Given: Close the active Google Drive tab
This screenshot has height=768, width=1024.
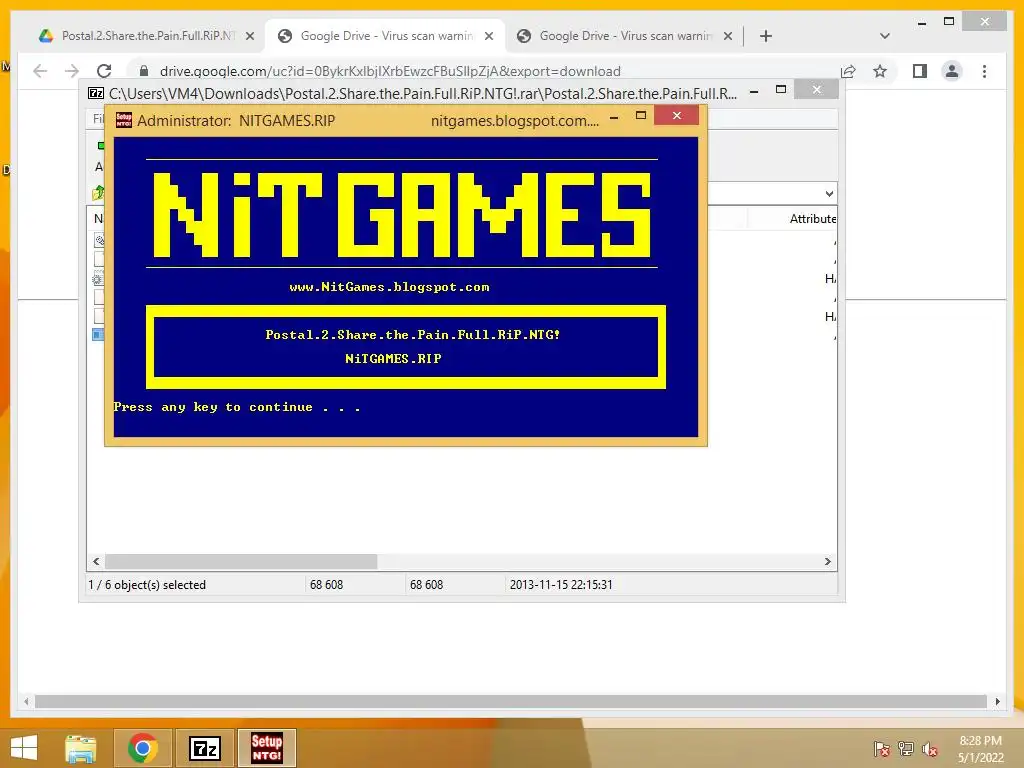Looking at the screenshot, I should [488, 36].
